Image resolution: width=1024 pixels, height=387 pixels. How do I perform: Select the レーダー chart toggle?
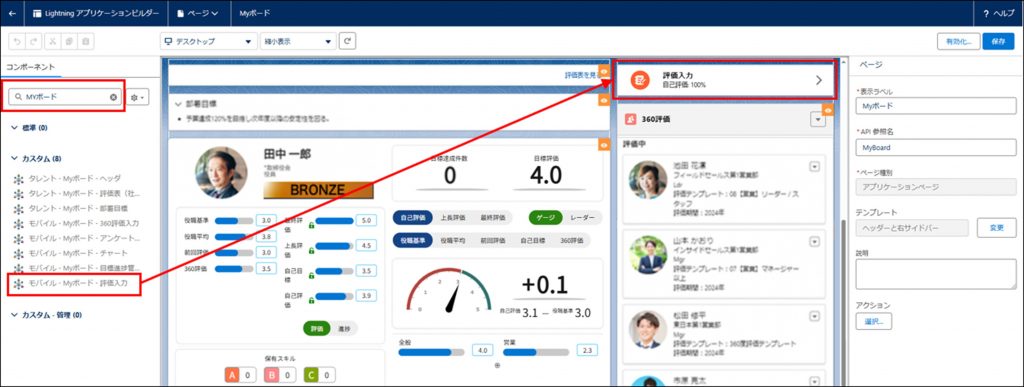point(583,217)
